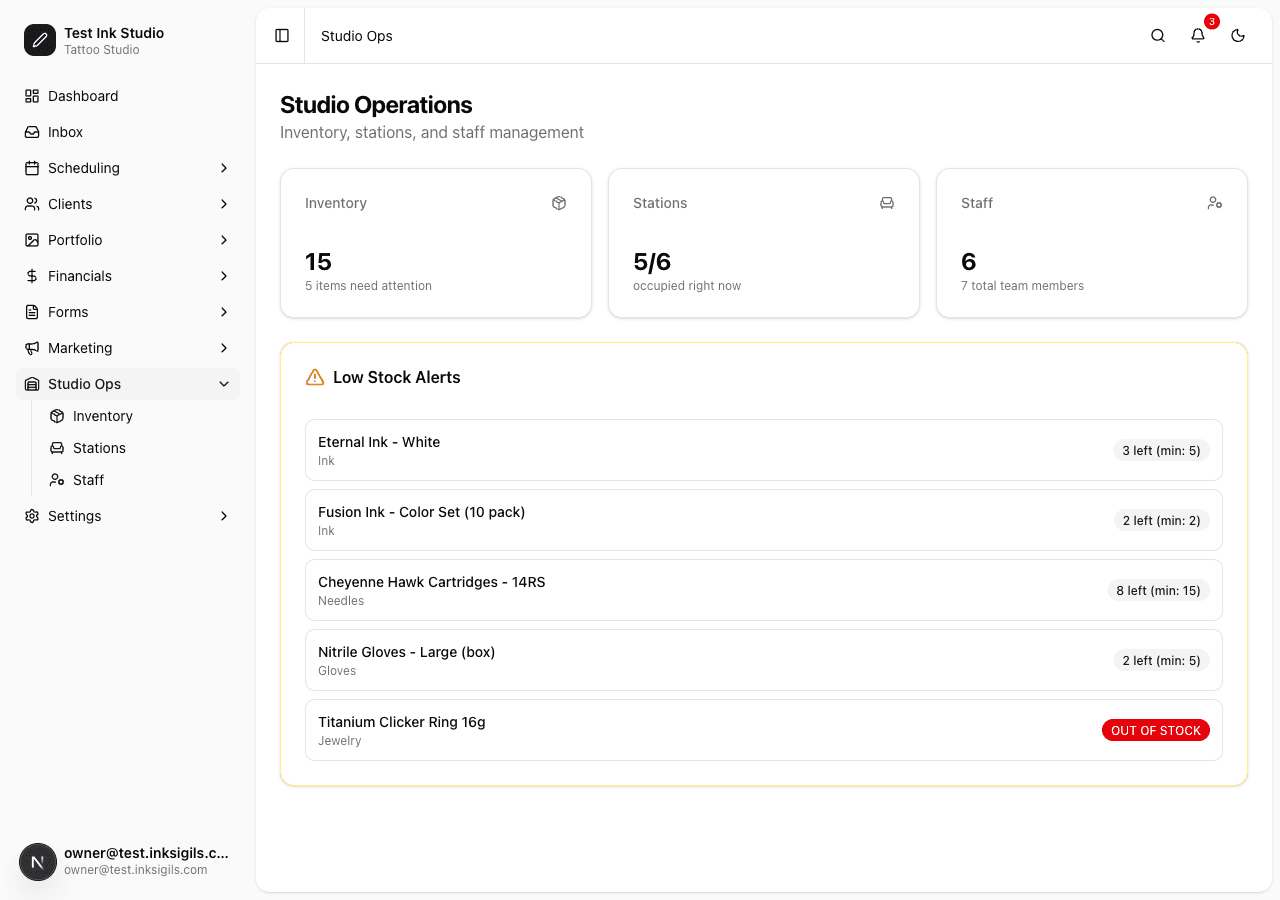Click the search magnifier icon
The image size is (1280, 900).
[x=1157, y=35]
